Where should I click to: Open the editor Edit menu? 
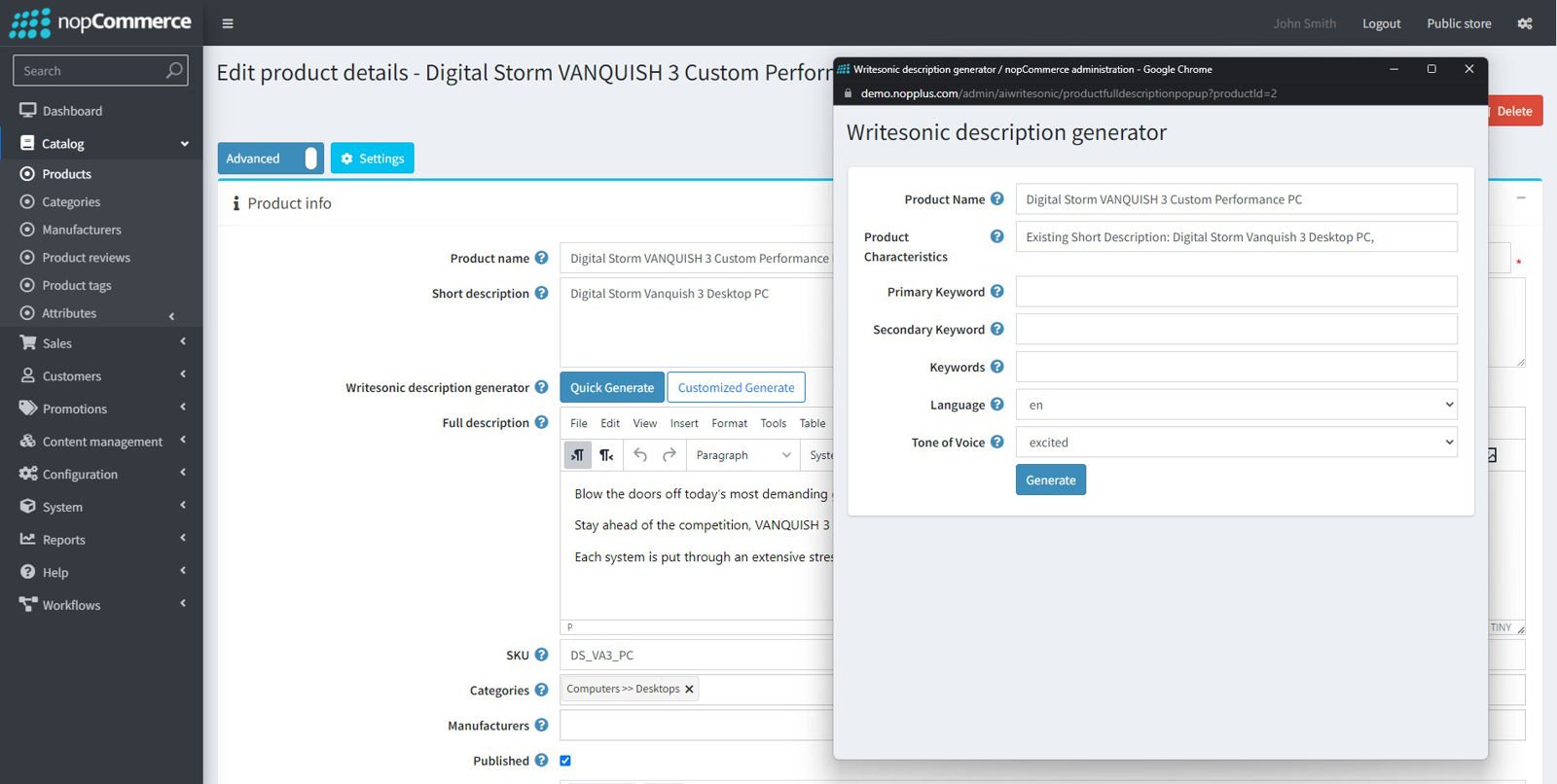click(x=610, y=423)
